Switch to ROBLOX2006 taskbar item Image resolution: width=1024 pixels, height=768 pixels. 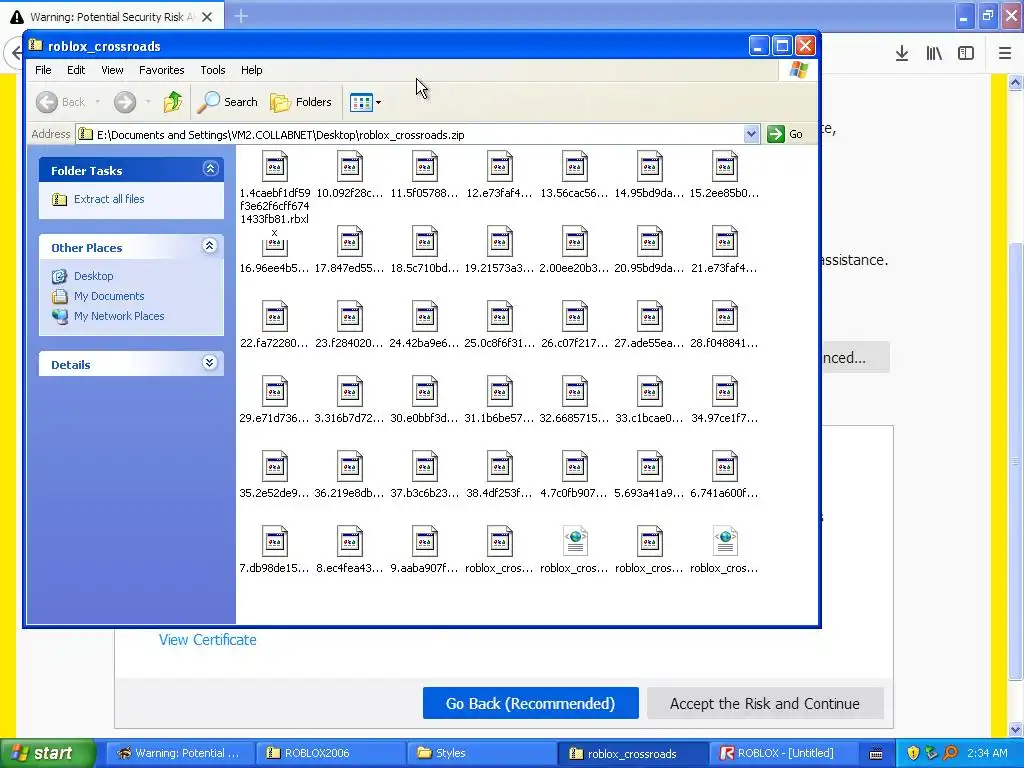point(331,753)
